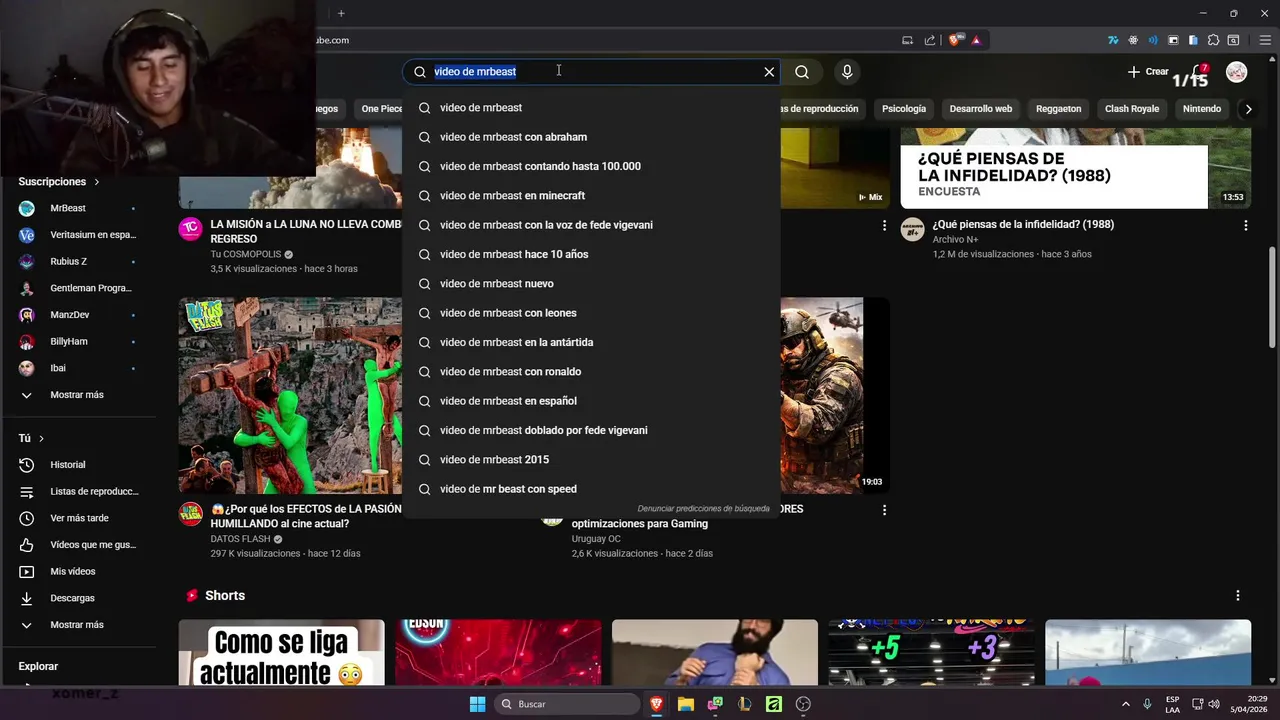The height and width of the screenshot is (720, 1280).
Task: Open '¿Qué piensas de la infidelidad?' video thumbnail
Action: (1075, 168)
